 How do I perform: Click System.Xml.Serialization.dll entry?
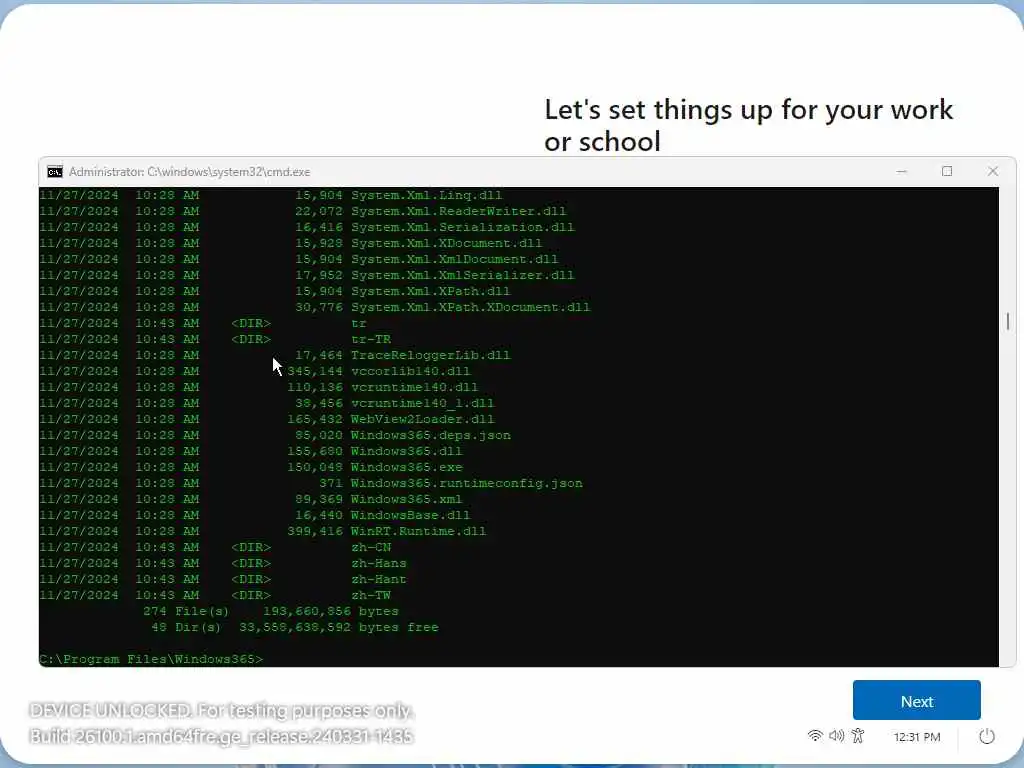(462, 227)
